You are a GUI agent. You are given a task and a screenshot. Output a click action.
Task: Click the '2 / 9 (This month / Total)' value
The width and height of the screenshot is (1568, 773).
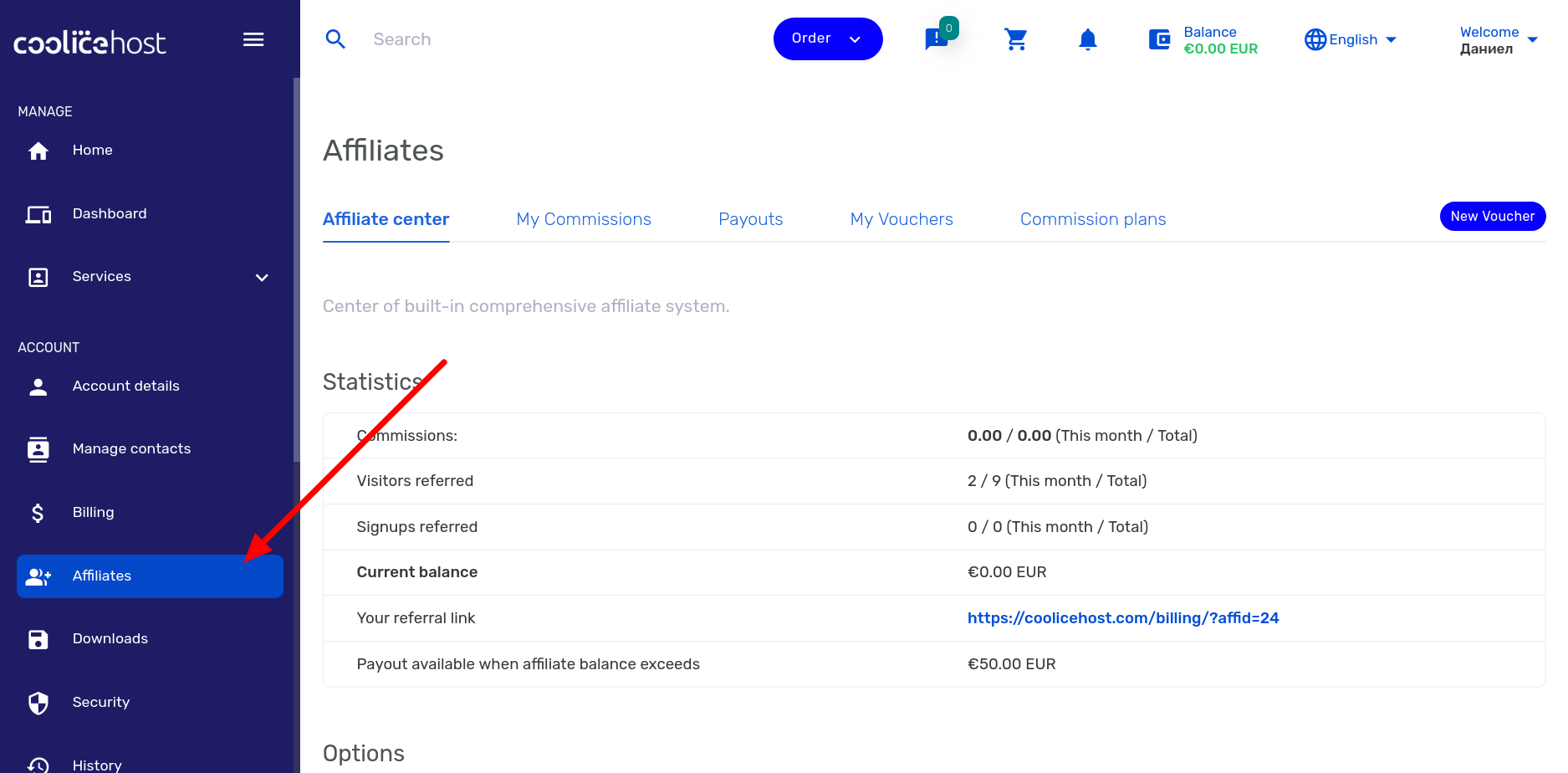tap(1057, 481)
